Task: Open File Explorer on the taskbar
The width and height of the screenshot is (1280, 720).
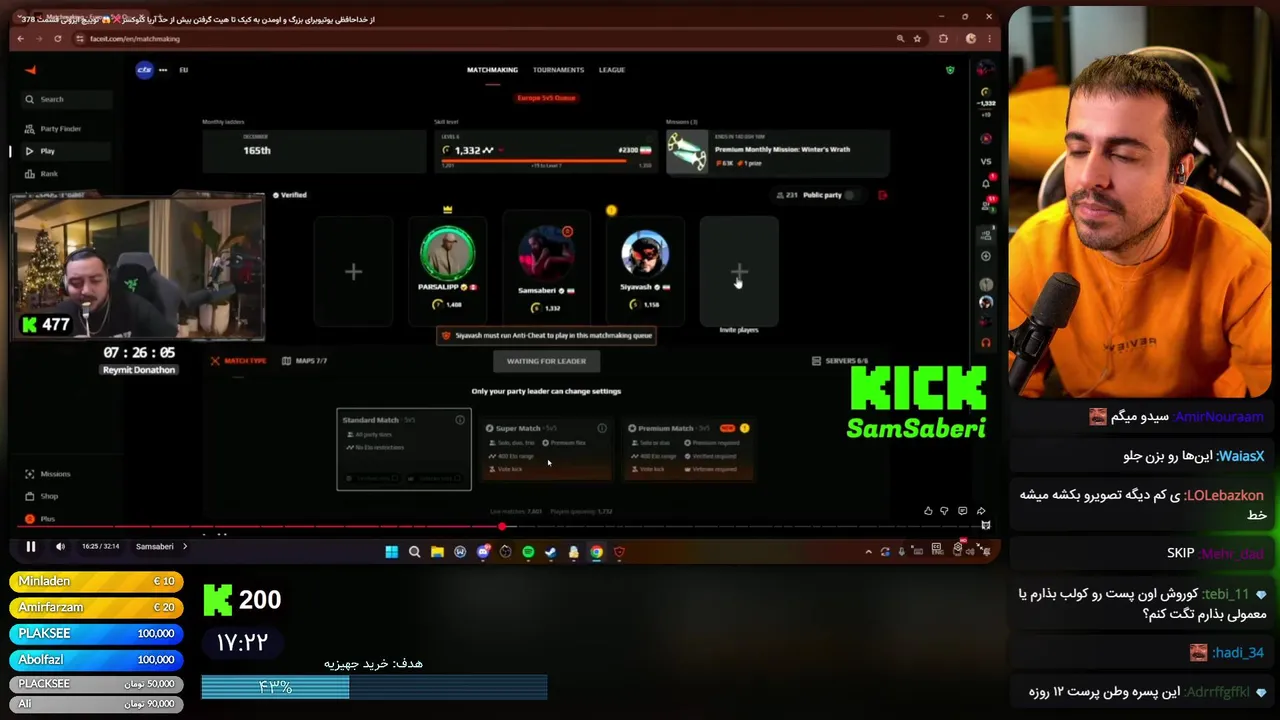Action: [437, 552]
